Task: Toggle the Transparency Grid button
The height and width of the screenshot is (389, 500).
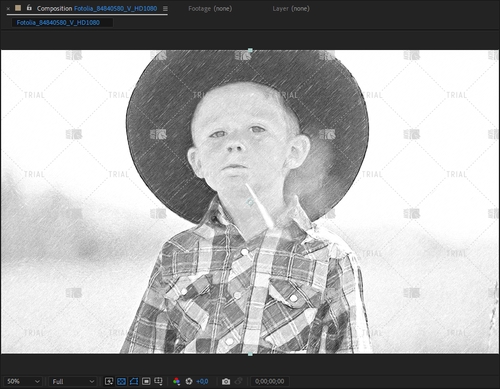Action: (121, 381)
